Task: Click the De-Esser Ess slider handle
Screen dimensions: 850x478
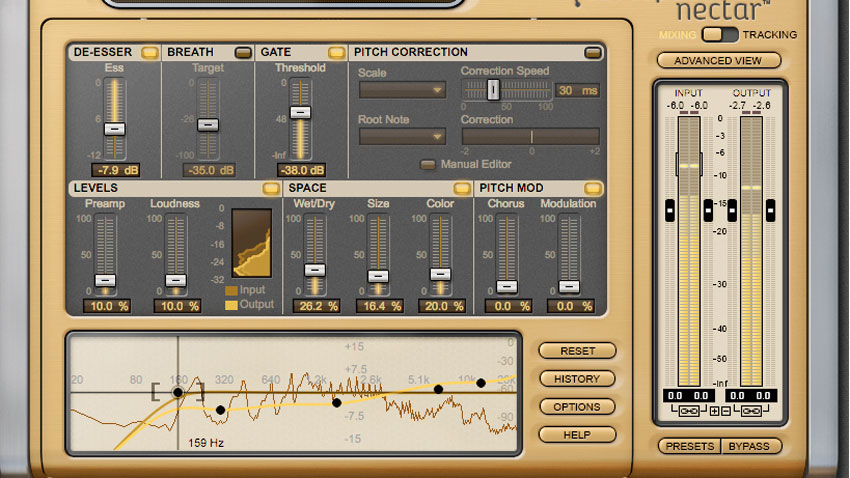Action: (x=114, y=129)
